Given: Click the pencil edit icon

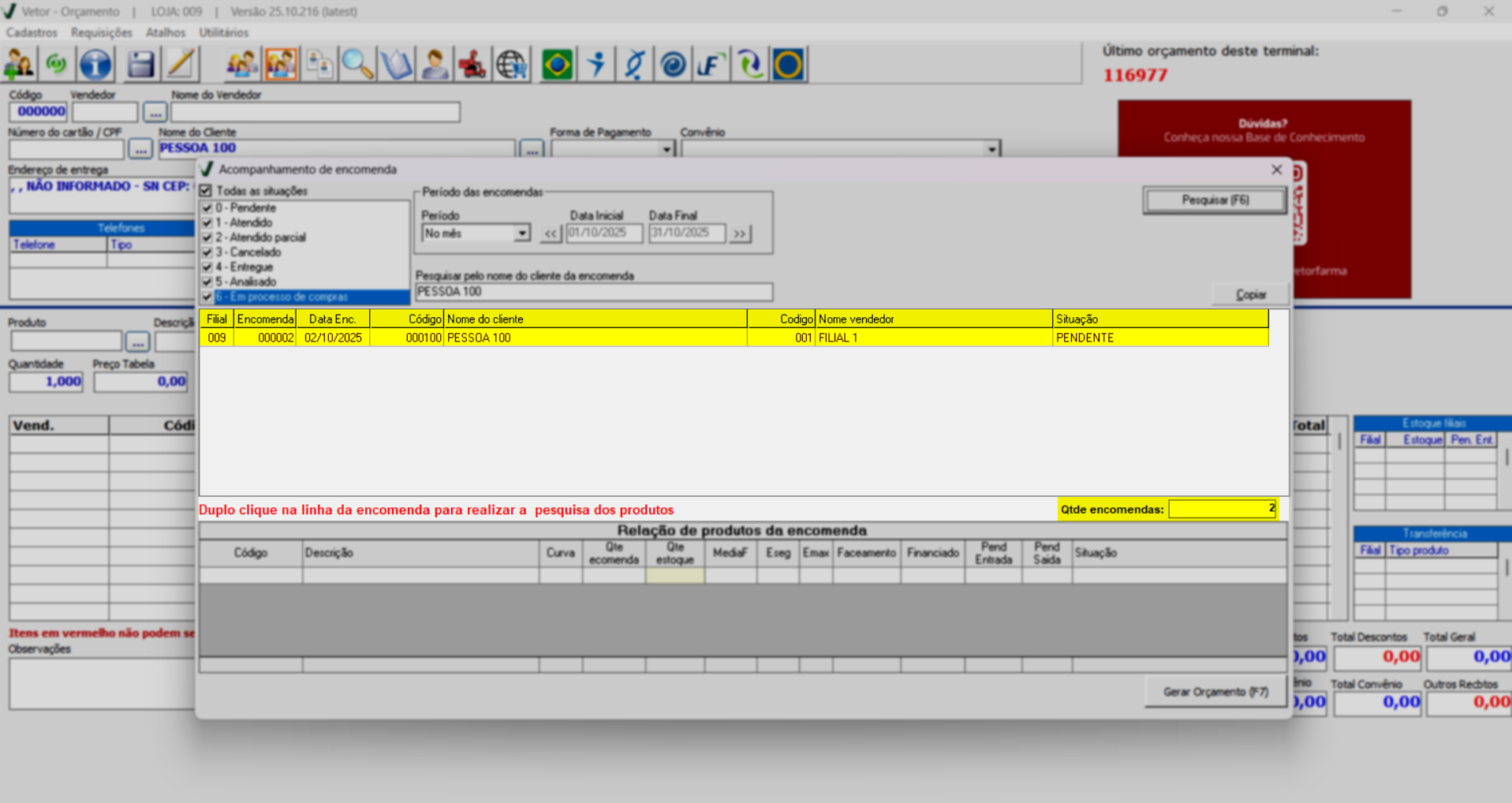Looking at the screenshot, I should (181, 65).
